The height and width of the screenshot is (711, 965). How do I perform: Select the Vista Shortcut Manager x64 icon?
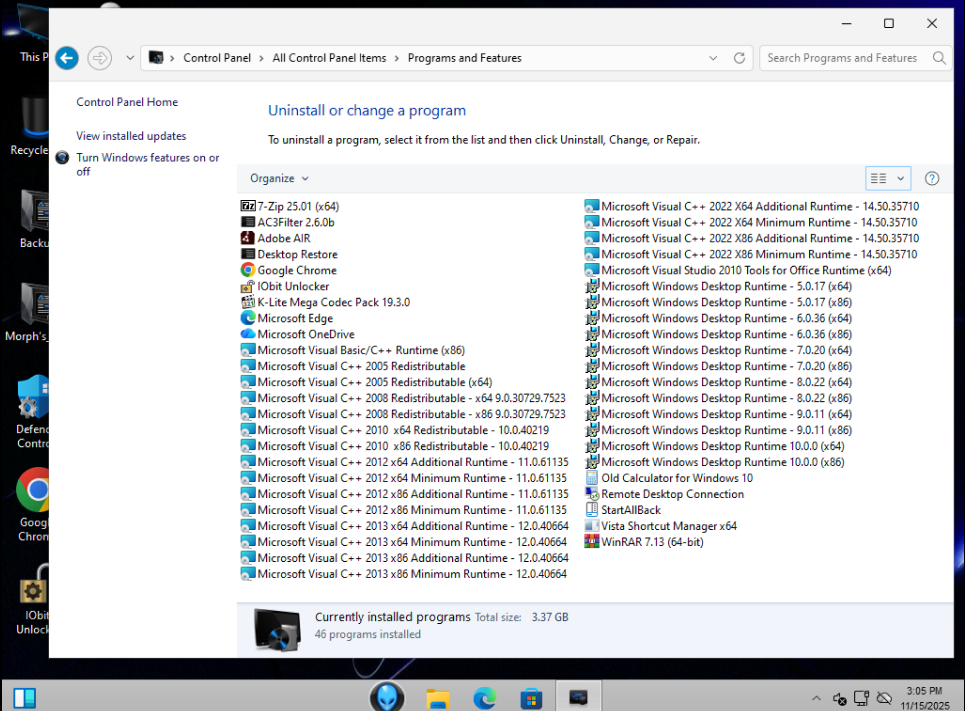coord(591,526)
